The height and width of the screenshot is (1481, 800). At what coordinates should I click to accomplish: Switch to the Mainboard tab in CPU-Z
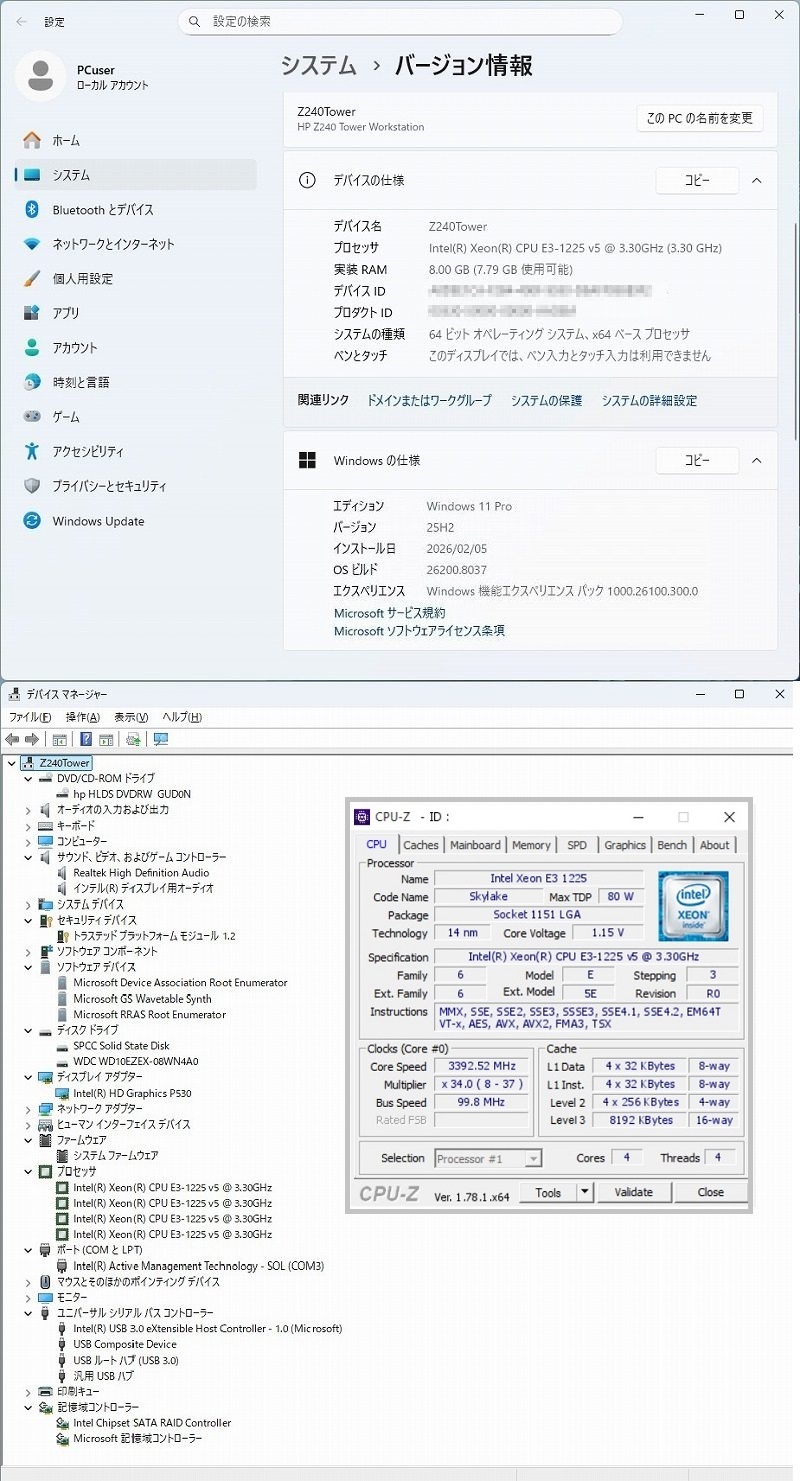tap(475, 845)
